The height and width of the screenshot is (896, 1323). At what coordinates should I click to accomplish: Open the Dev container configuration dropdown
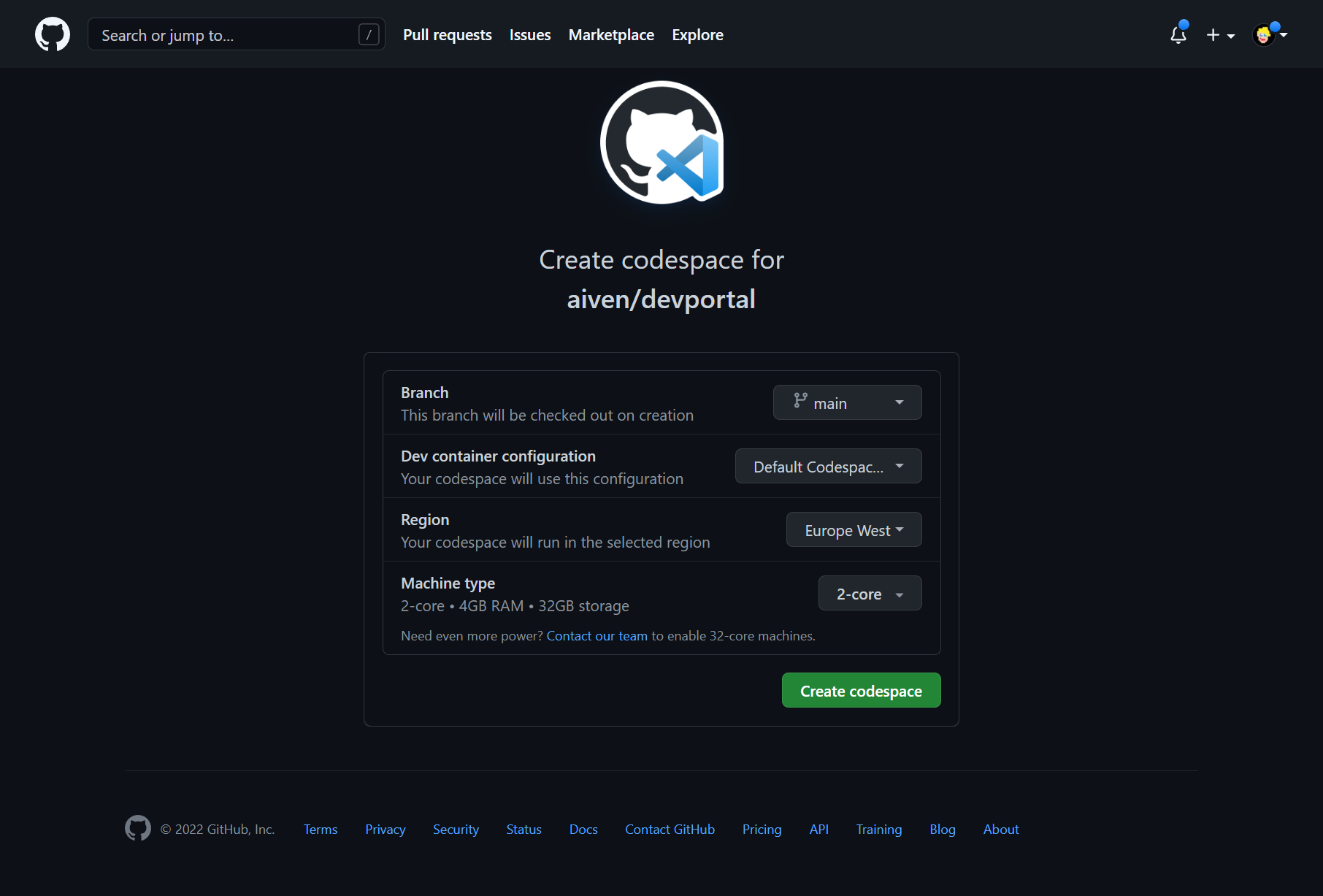coord(828,466)
